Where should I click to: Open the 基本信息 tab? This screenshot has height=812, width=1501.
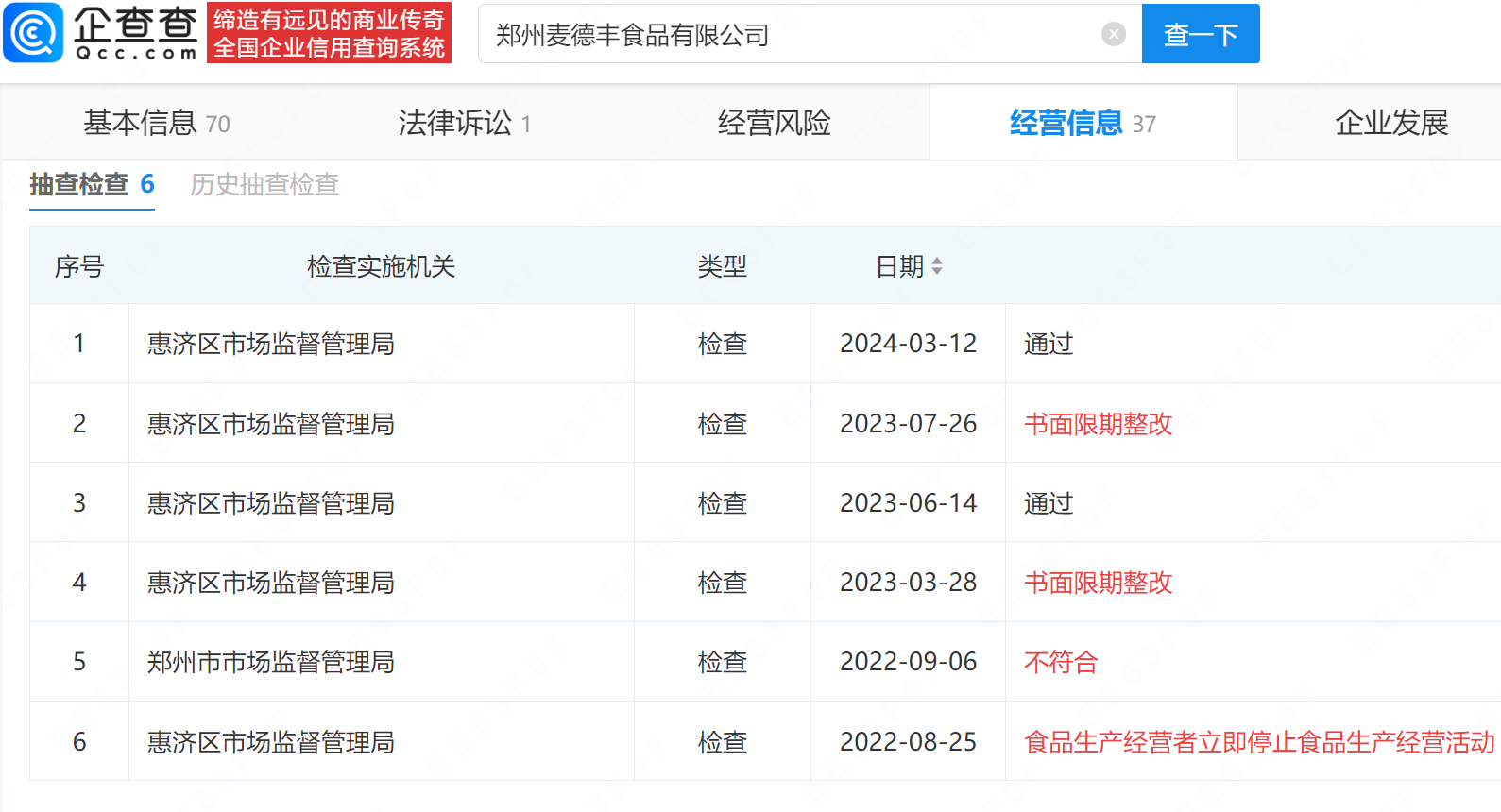[156, 123]
